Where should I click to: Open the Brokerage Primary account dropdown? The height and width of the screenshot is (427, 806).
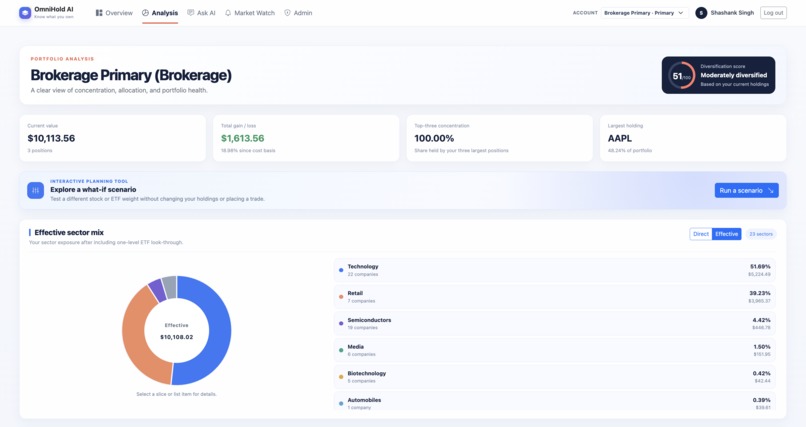[x=645, y=13]
